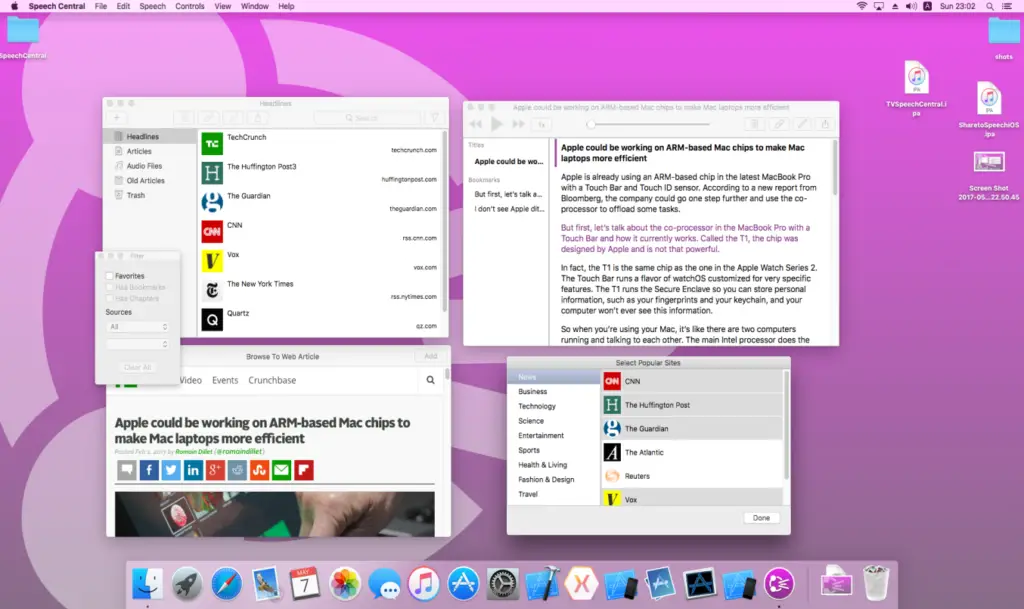The height and width of the screenshot is (609, 1024).
Task: Open the filter funnel icon in Headlines toolbar
Action: (x=434, y=118)
